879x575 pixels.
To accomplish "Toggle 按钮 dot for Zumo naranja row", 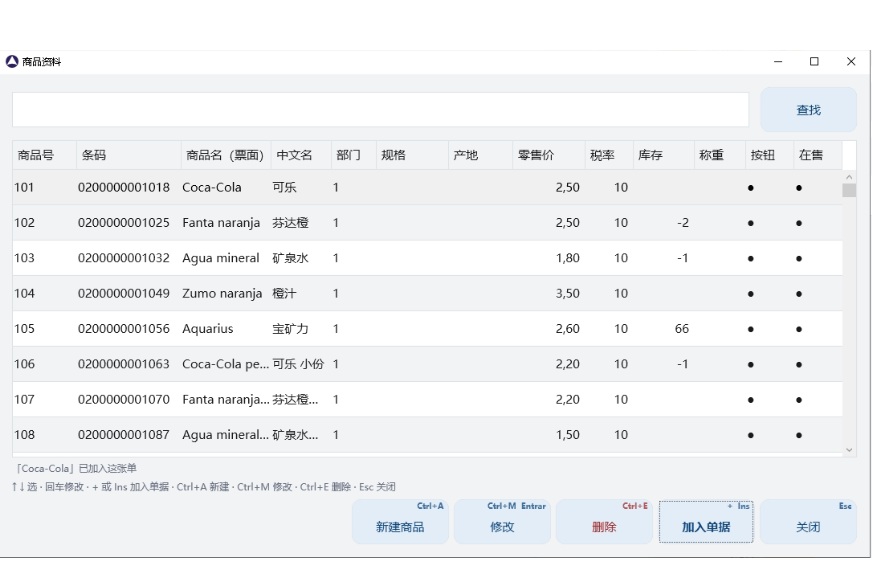I will [x=751, y=294].
